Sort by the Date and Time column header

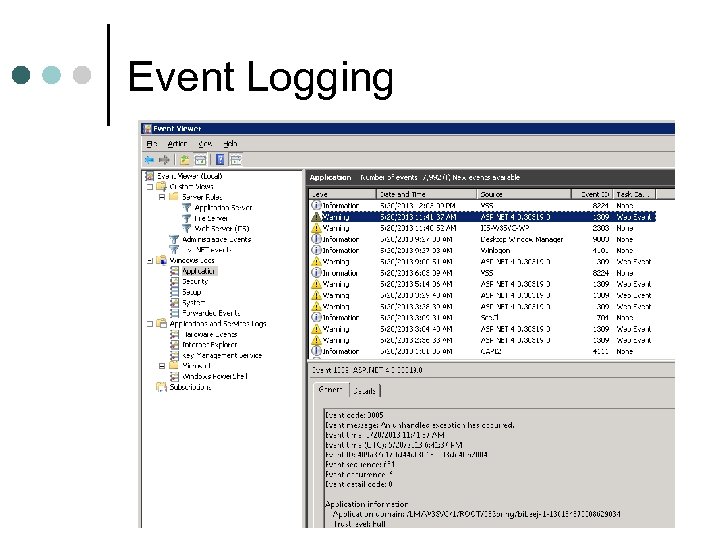pyautogui.click(x=427, y=194)
